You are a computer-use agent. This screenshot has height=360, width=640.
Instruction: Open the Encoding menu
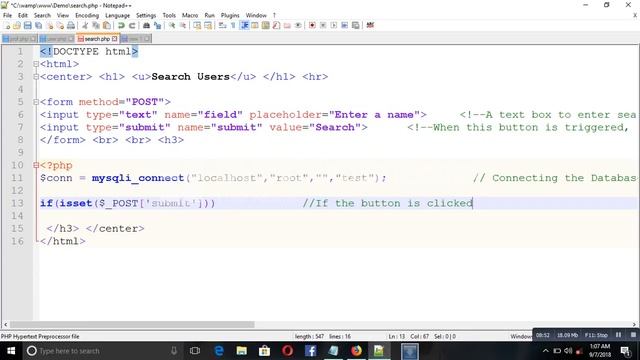pyautogui.click(x=87, y=15)
